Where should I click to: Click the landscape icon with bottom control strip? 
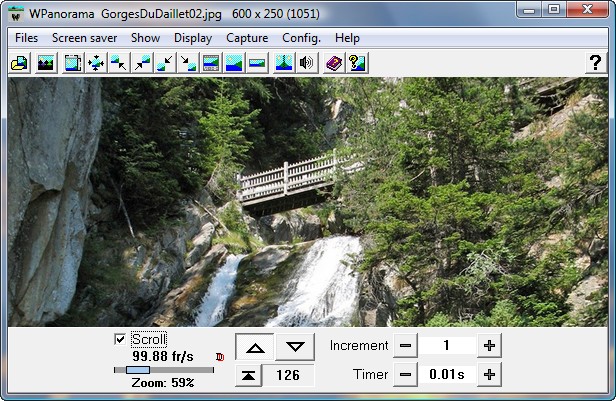(211, 63)
